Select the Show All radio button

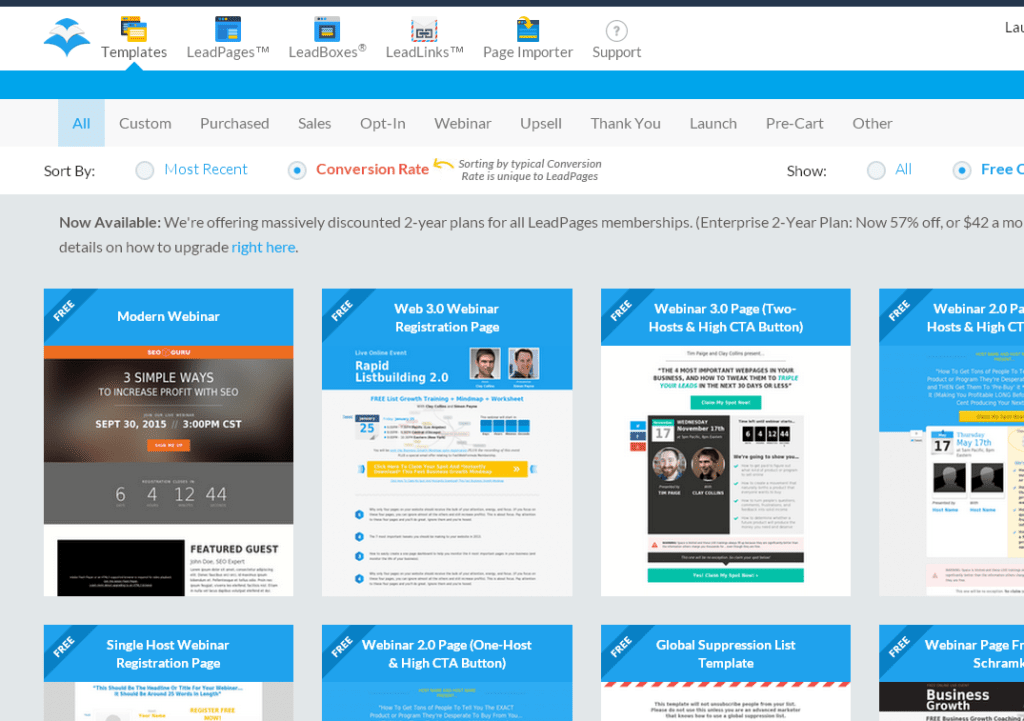pos(876,170)
